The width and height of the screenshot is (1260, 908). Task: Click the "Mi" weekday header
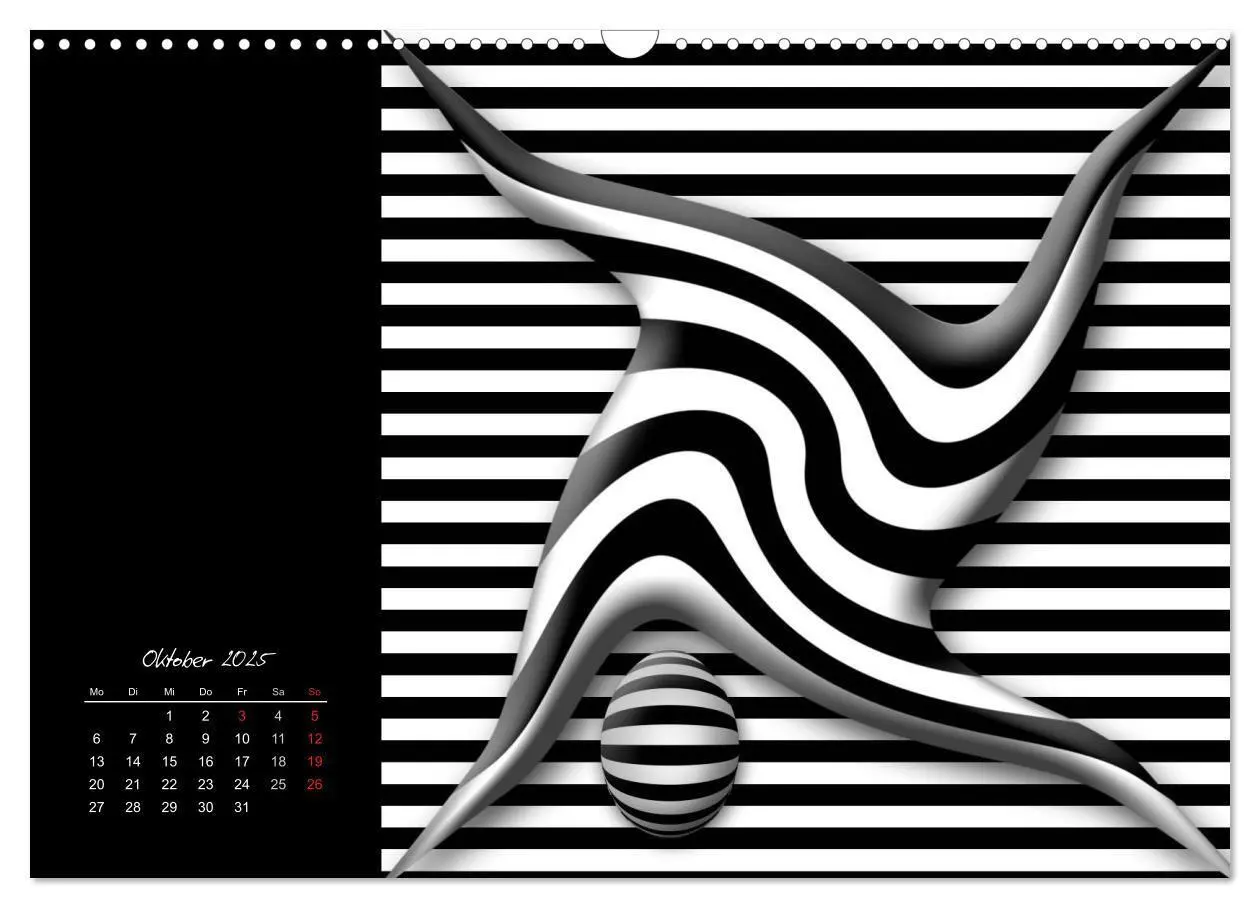pyautogui.click(x=169, y=692)
